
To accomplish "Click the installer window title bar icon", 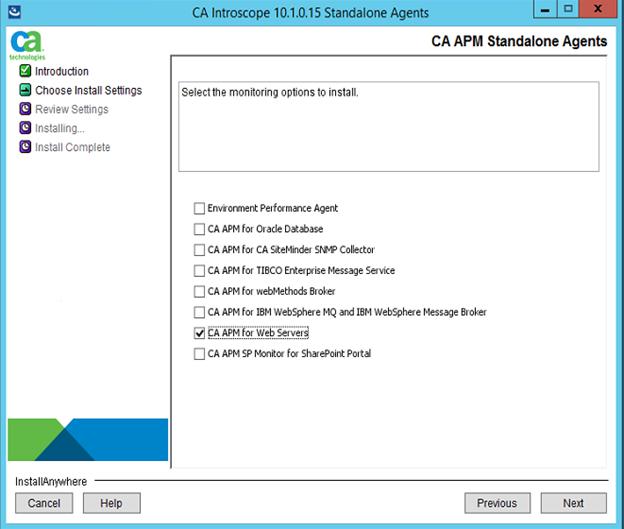I will (x=14, y=12).
